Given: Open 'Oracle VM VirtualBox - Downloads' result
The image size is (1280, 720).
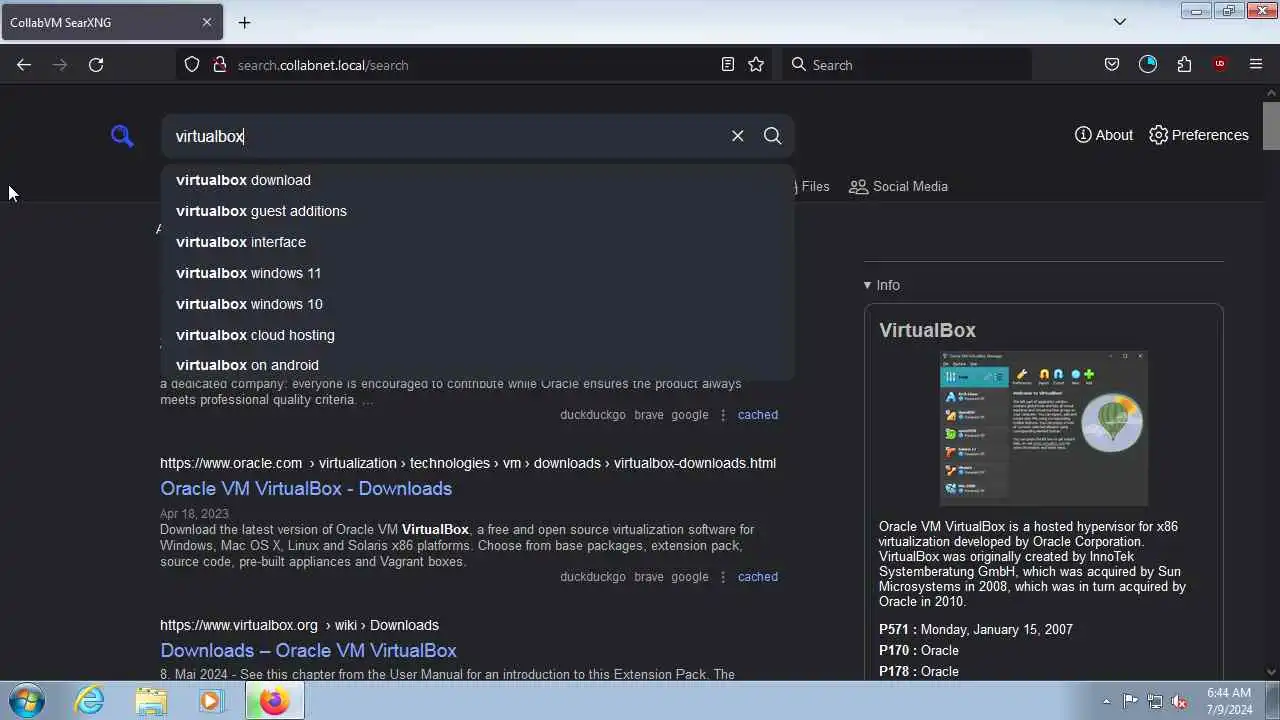Looking at the screenshot, I should (306, 488).
